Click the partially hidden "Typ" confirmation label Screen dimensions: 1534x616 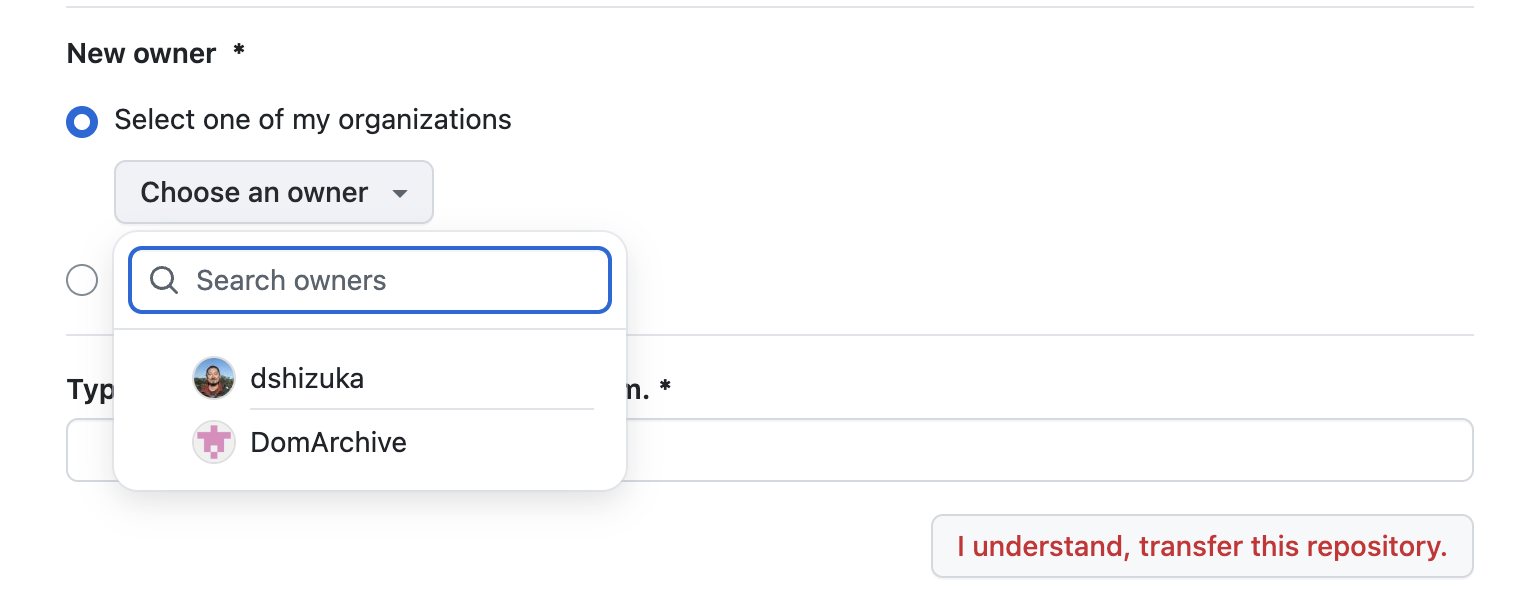click(x=90, y=389)
